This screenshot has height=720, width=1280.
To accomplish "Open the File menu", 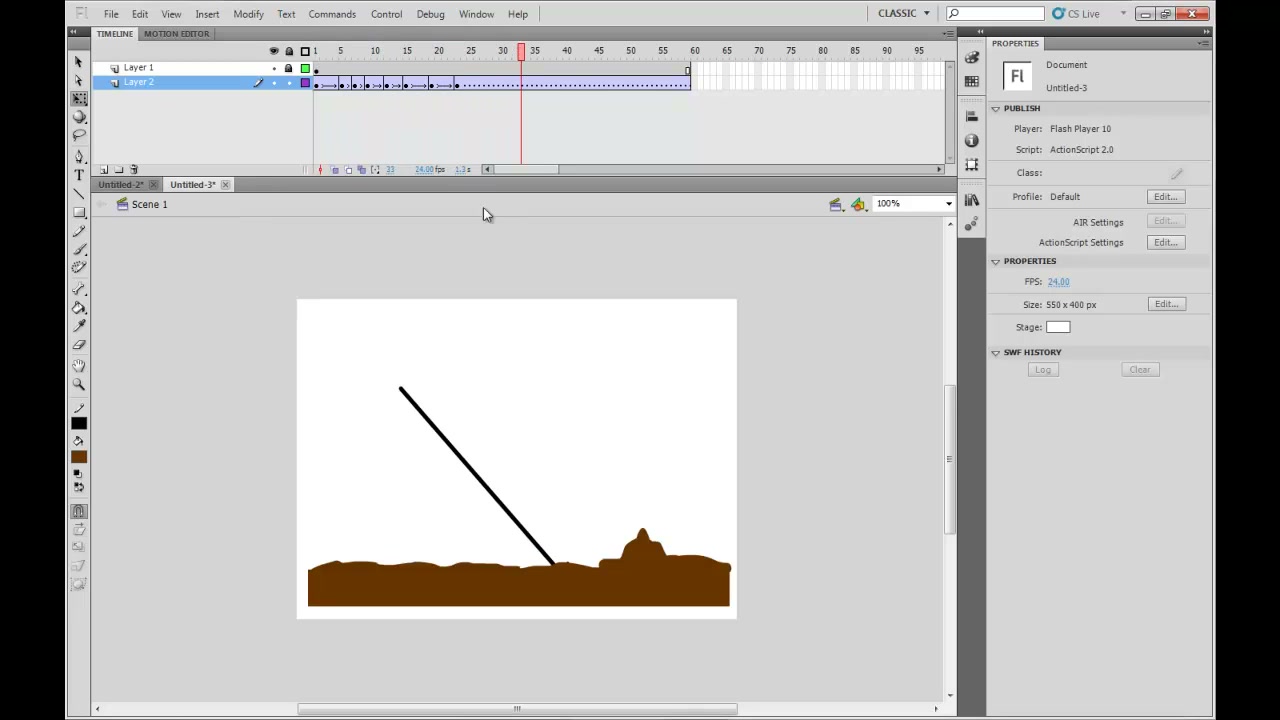I will tap(111, 14).
